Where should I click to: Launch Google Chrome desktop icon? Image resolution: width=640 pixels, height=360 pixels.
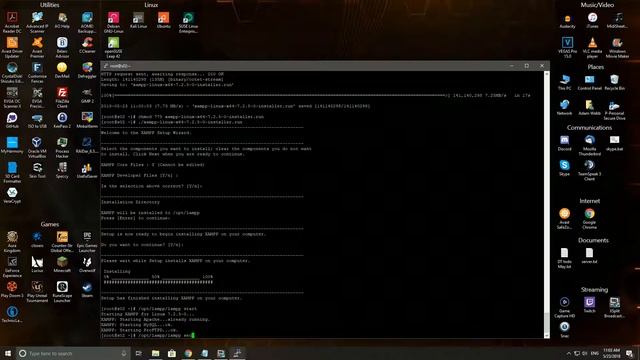589,219
